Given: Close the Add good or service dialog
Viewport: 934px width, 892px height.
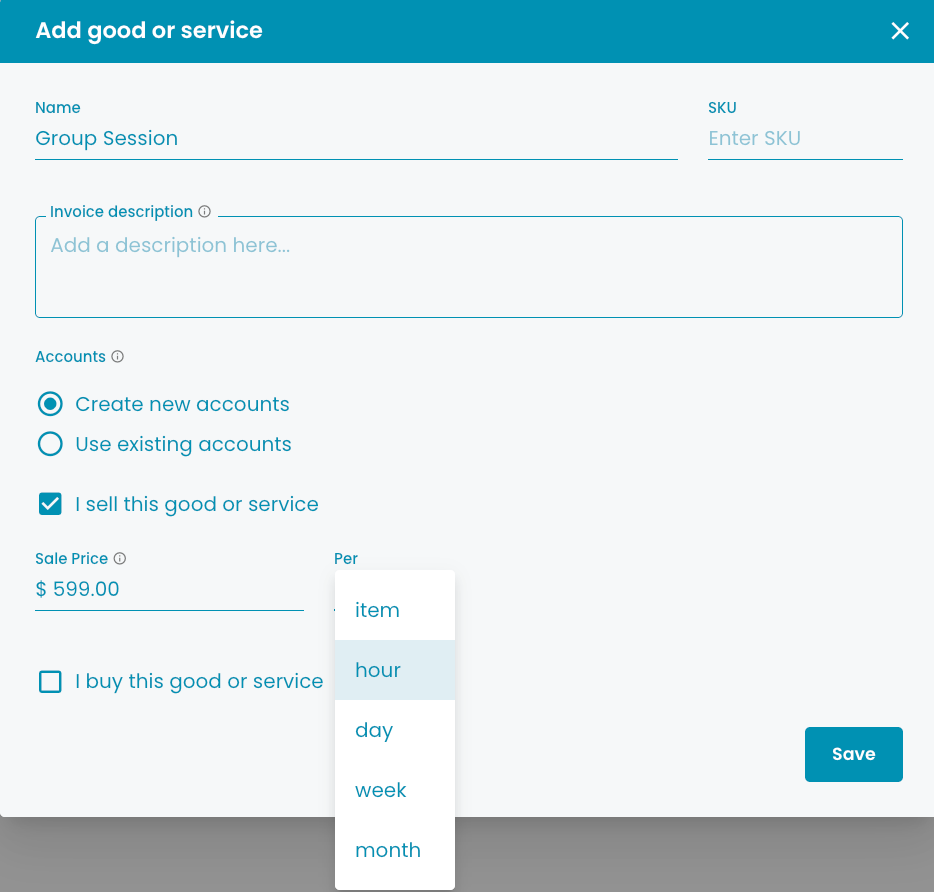Looking at the screenshot, I should [899, 30].
